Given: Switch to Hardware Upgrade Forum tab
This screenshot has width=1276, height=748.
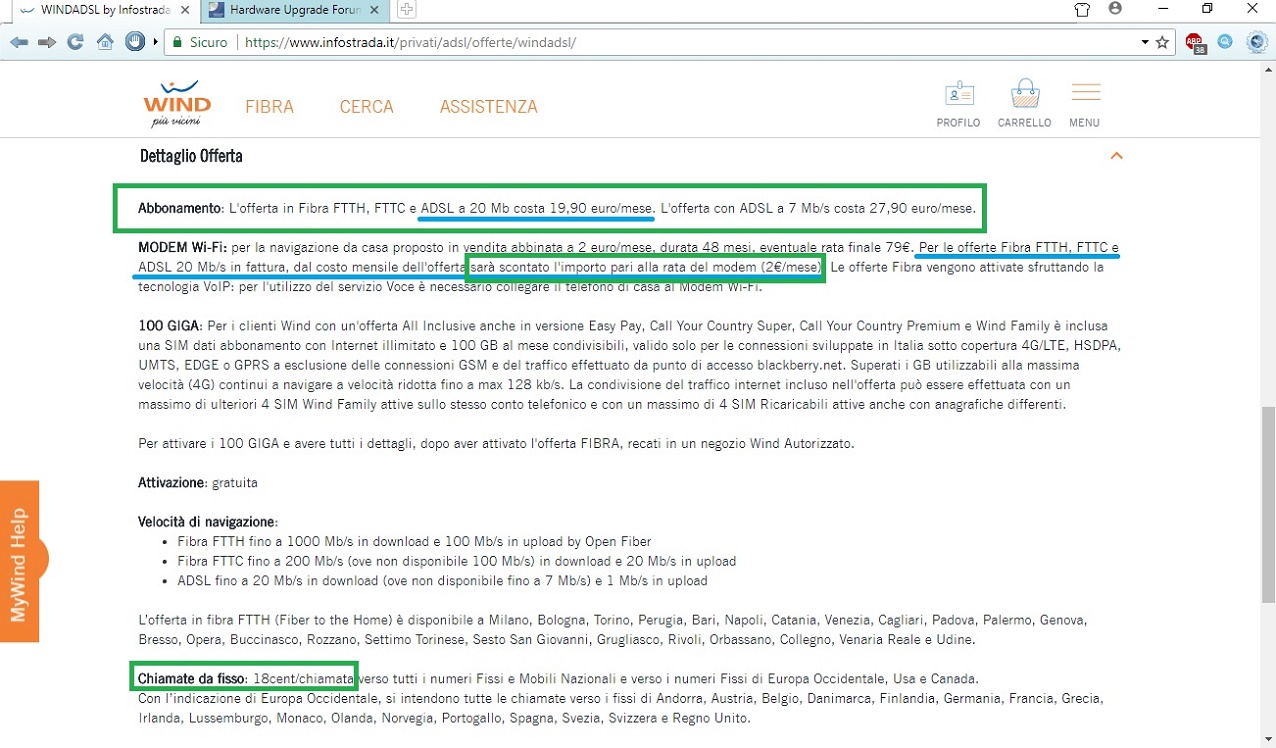Looking at the screenshot, I should pos(296,9).
